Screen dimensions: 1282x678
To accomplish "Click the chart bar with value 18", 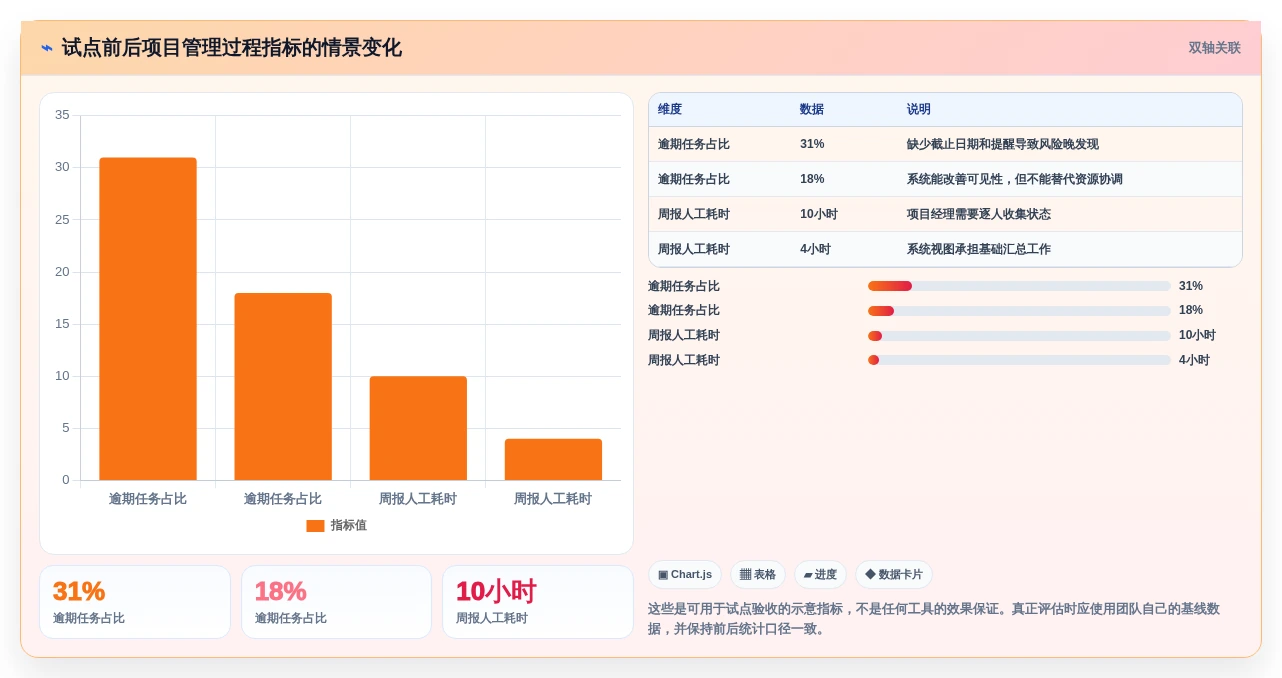I will [x=283, y=387].
